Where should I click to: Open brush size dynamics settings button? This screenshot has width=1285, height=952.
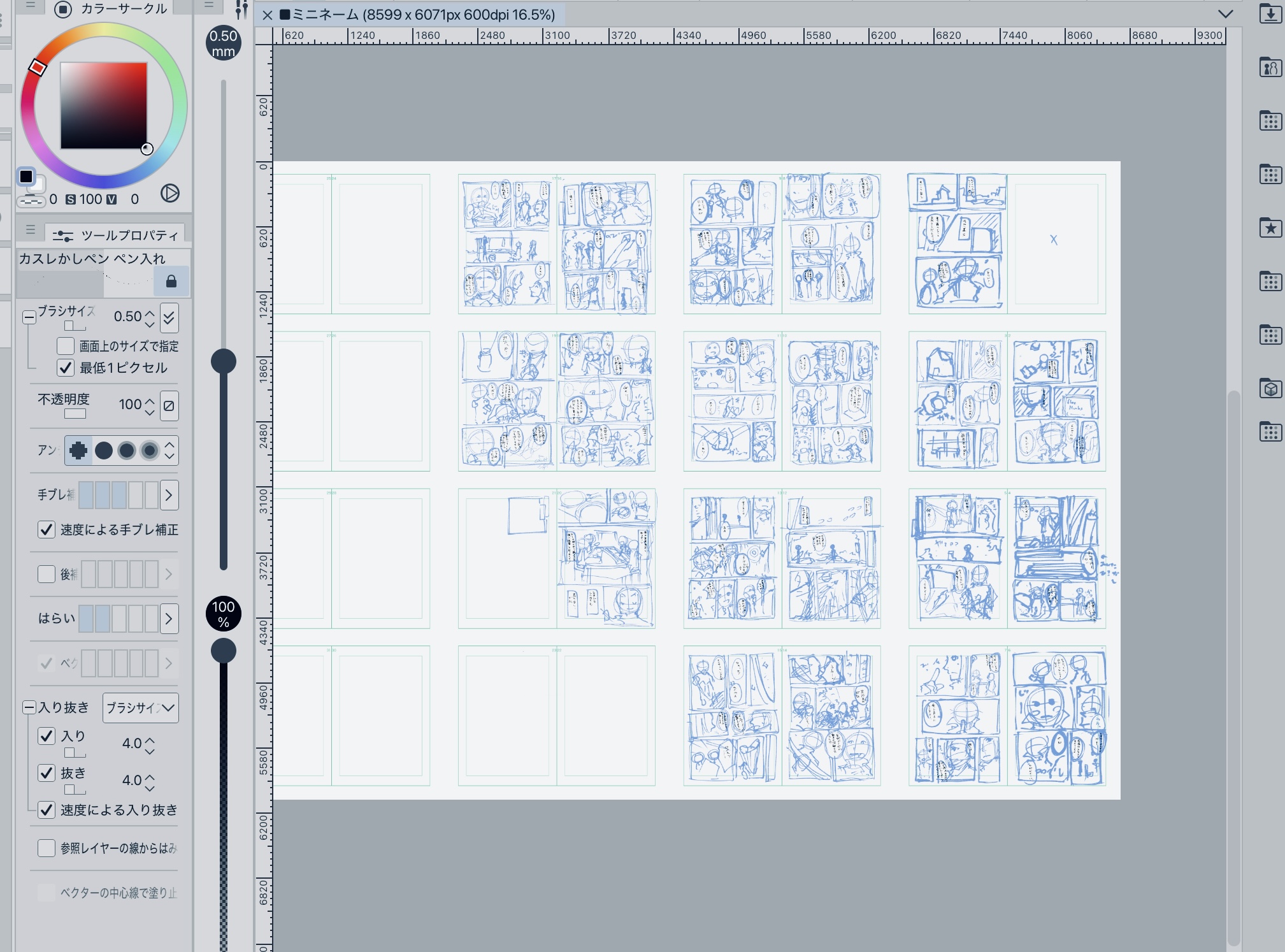pos(169,317)
